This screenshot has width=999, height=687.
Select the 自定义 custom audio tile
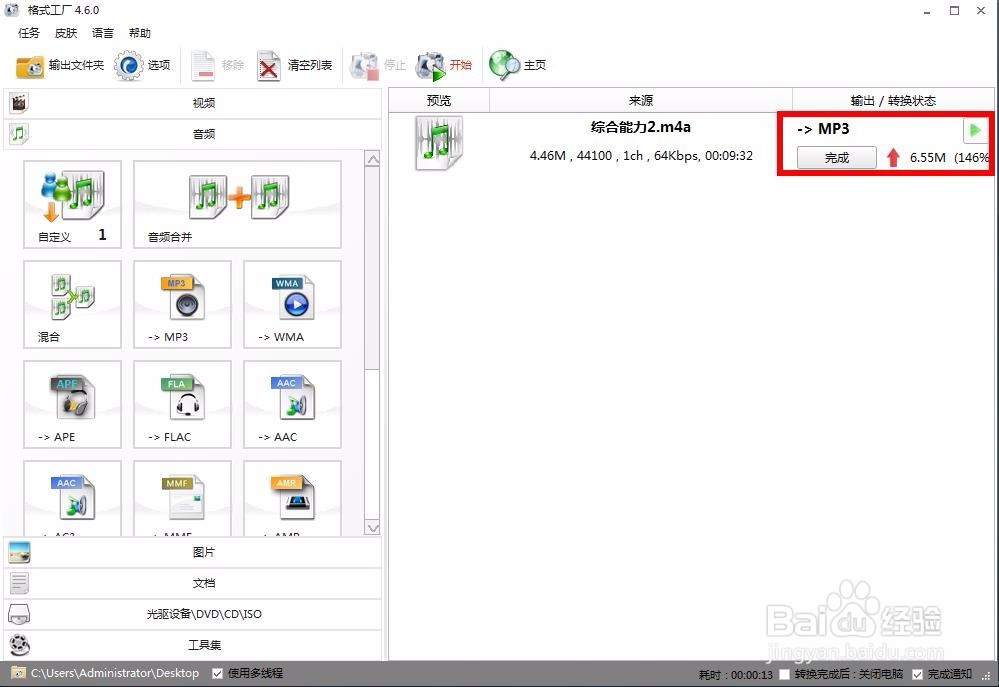72,204
